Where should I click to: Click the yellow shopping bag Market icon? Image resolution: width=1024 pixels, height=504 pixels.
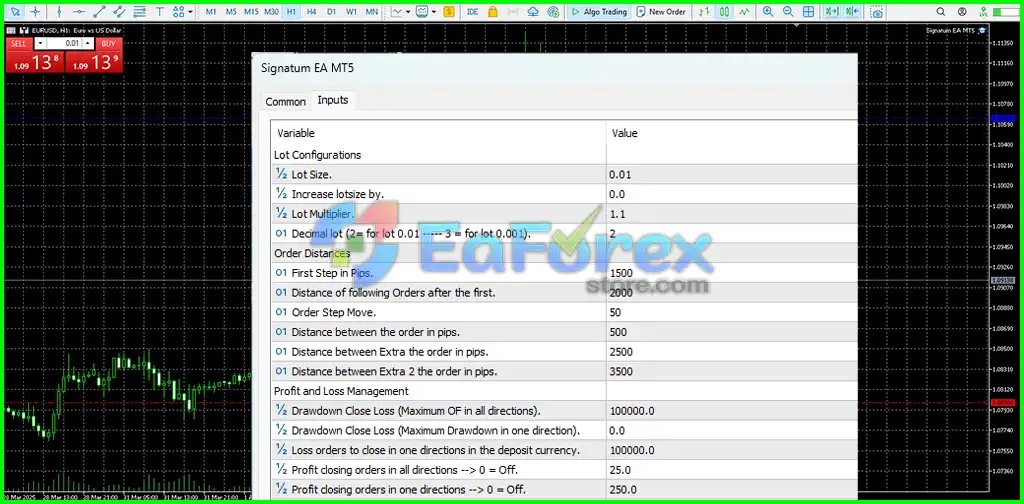point(492,12)
